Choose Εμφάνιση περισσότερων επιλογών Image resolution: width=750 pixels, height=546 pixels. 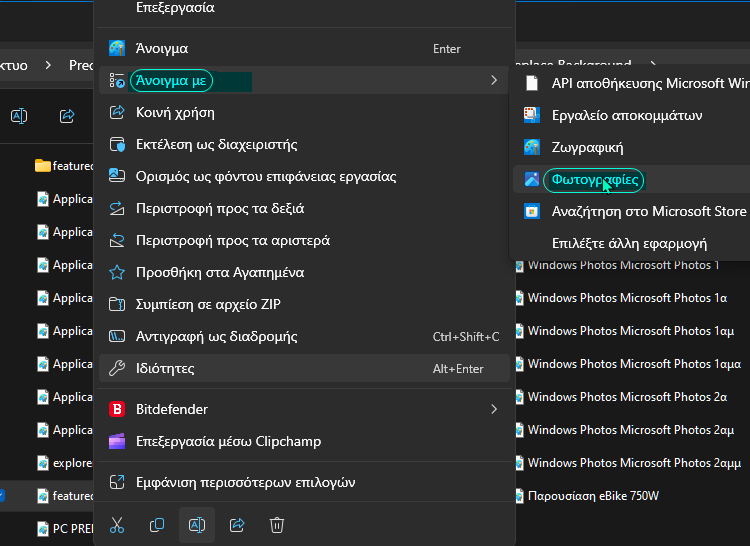pos(304,482)
